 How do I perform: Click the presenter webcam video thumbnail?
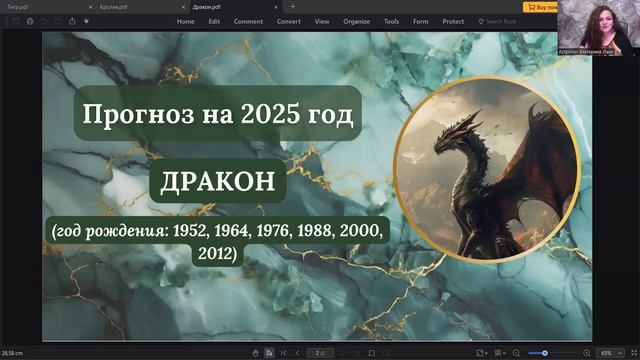click(x=598, y=27)
